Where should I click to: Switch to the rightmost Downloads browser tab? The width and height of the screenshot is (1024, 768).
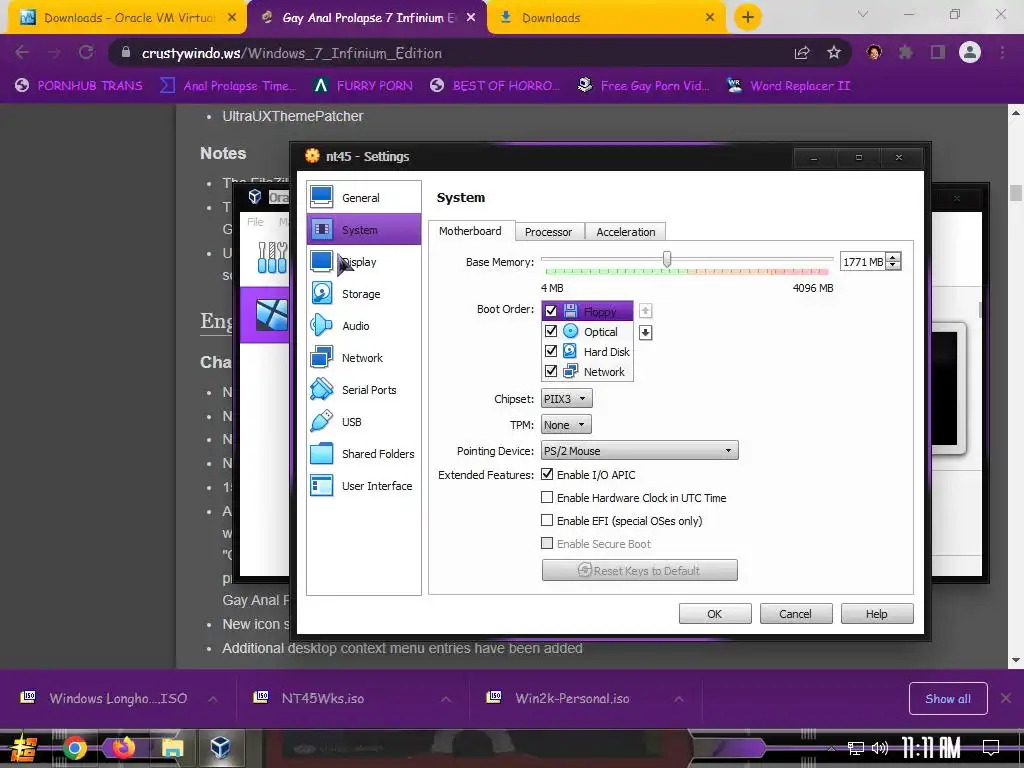coord(607,18)
